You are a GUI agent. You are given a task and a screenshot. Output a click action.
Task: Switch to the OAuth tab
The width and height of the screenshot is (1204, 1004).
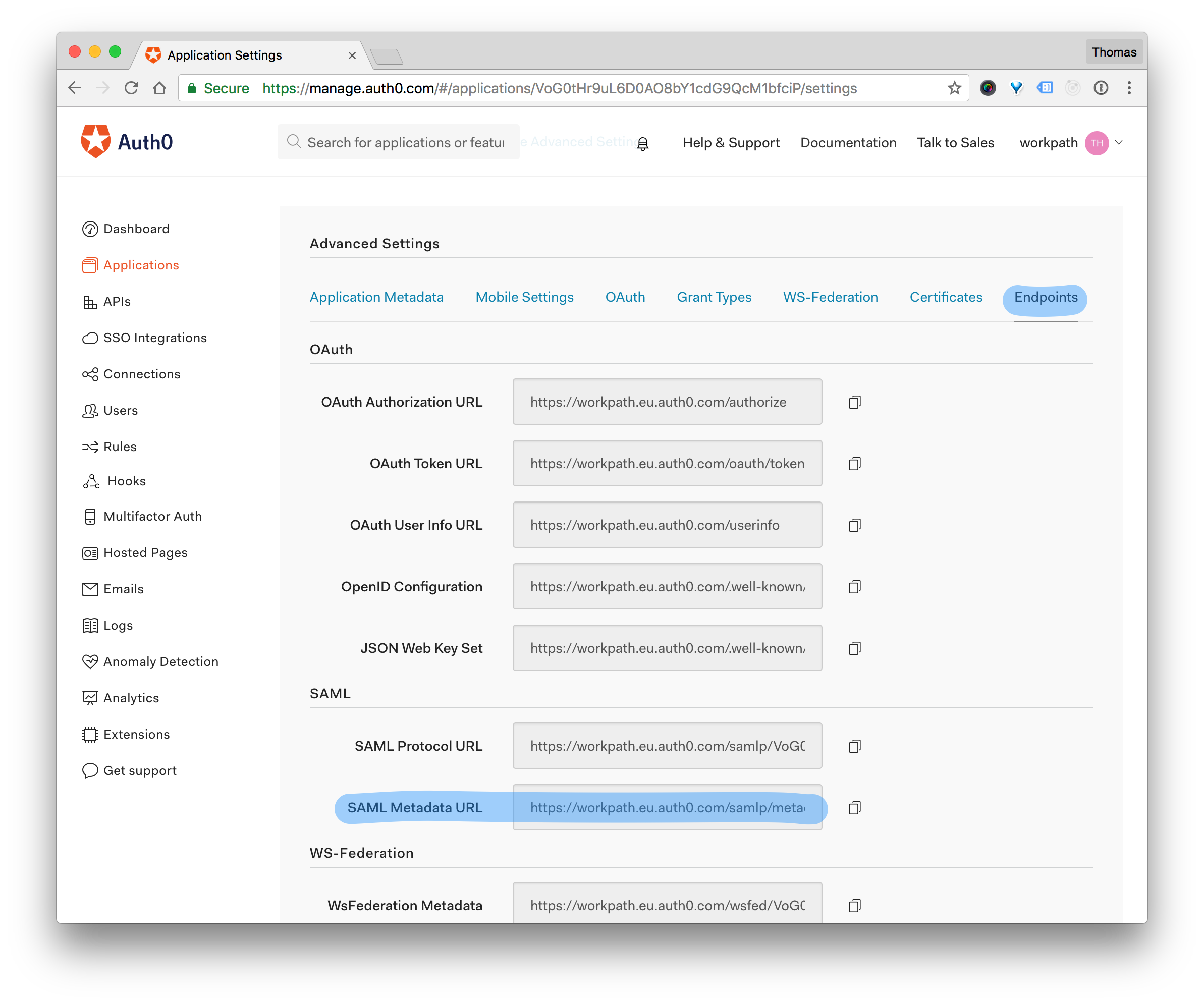point(625,297)
